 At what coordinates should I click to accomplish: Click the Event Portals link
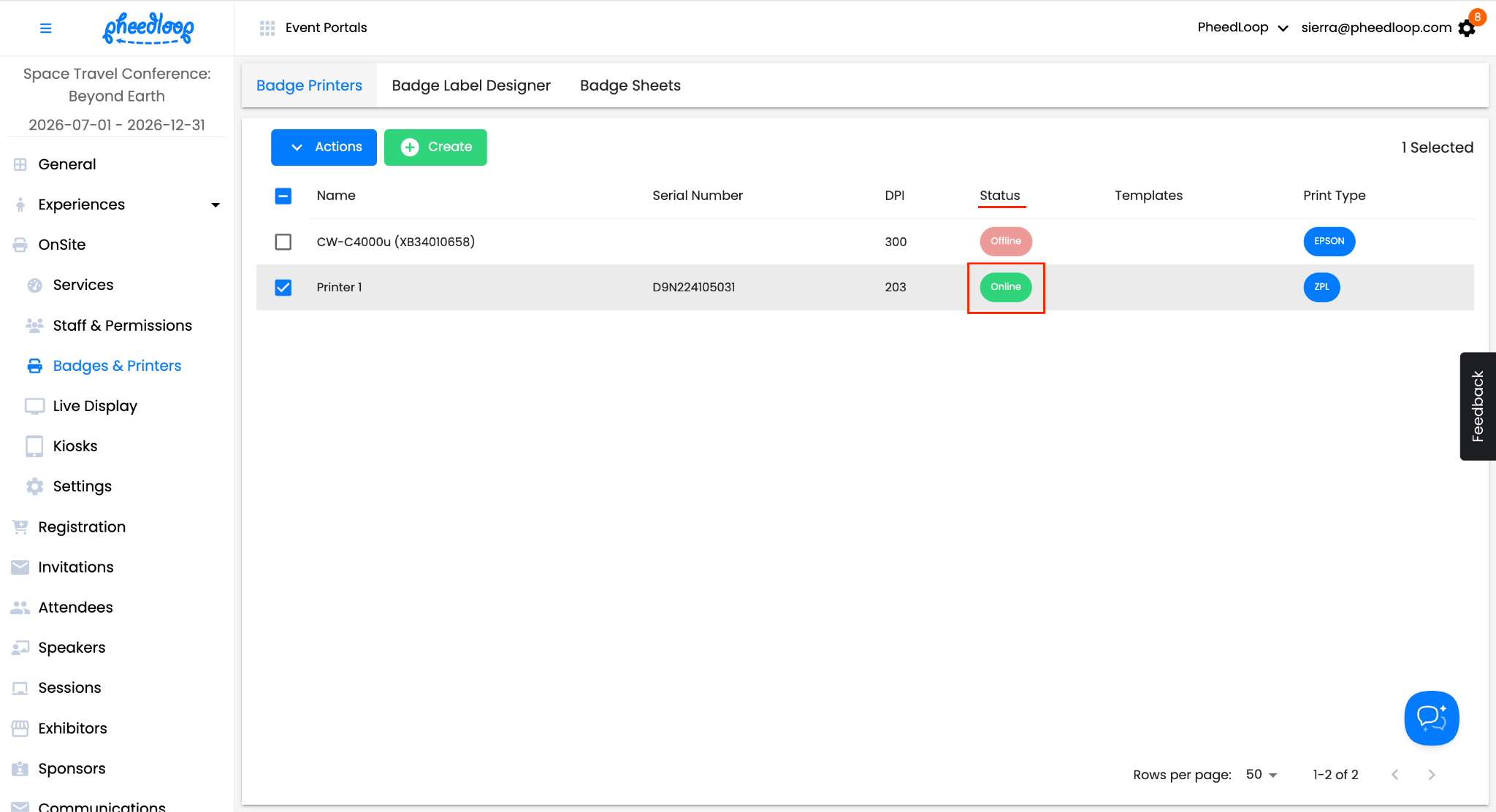coord(326,28)
